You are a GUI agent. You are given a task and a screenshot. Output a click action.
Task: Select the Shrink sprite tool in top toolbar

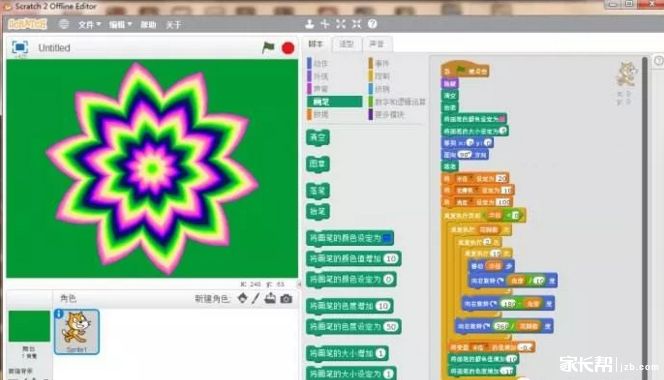357,24
